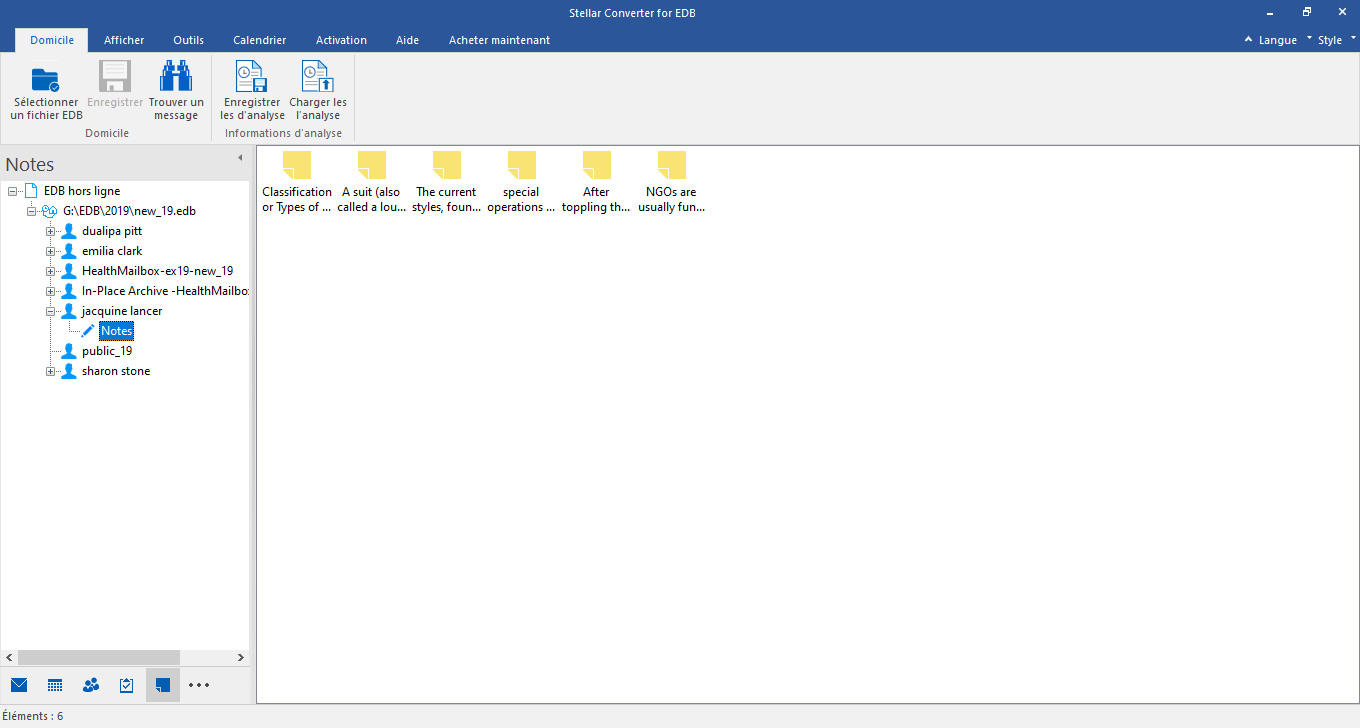1360x728 pixels.
Task: Select jacquine lancer mailbox
Action: tap(122, 311)
